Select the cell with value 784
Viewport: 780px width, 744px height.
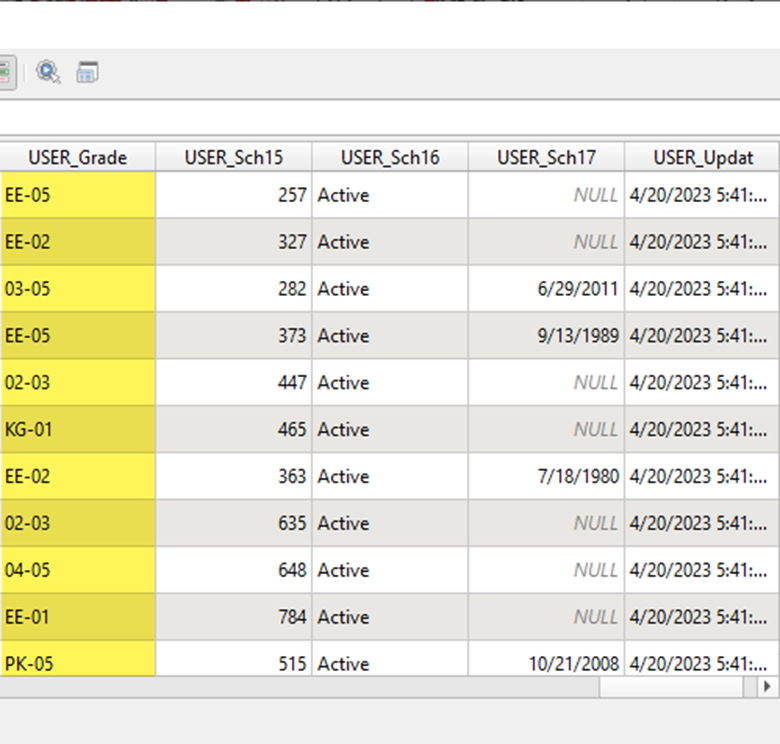(234, 617)
